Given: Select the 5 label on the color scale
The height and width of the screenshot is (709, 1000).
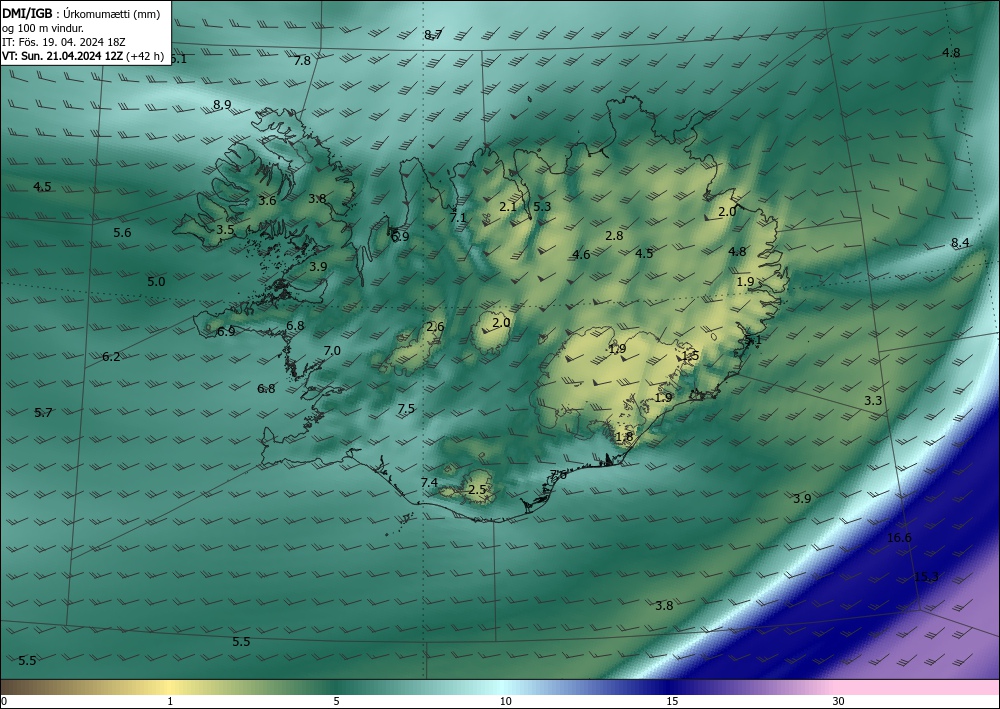Looking at the screenshot, I should click(x=336, y=702).
